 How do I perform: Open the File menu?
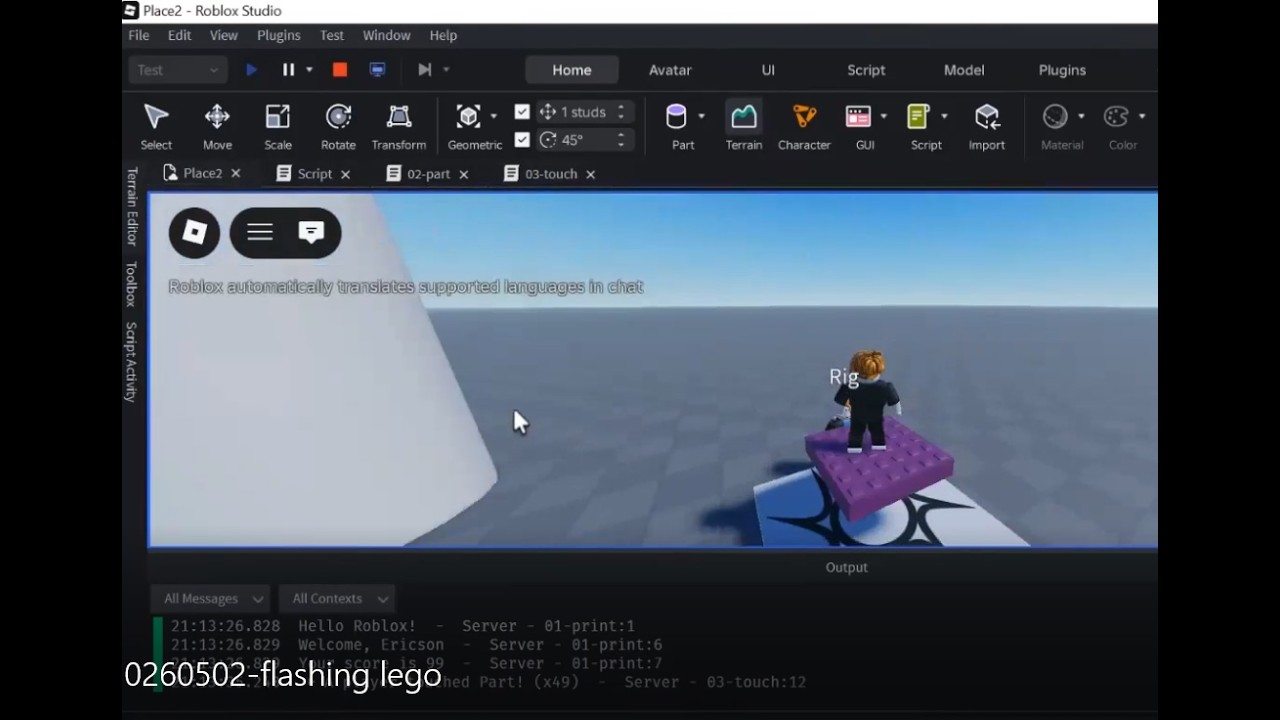(139, 35)
